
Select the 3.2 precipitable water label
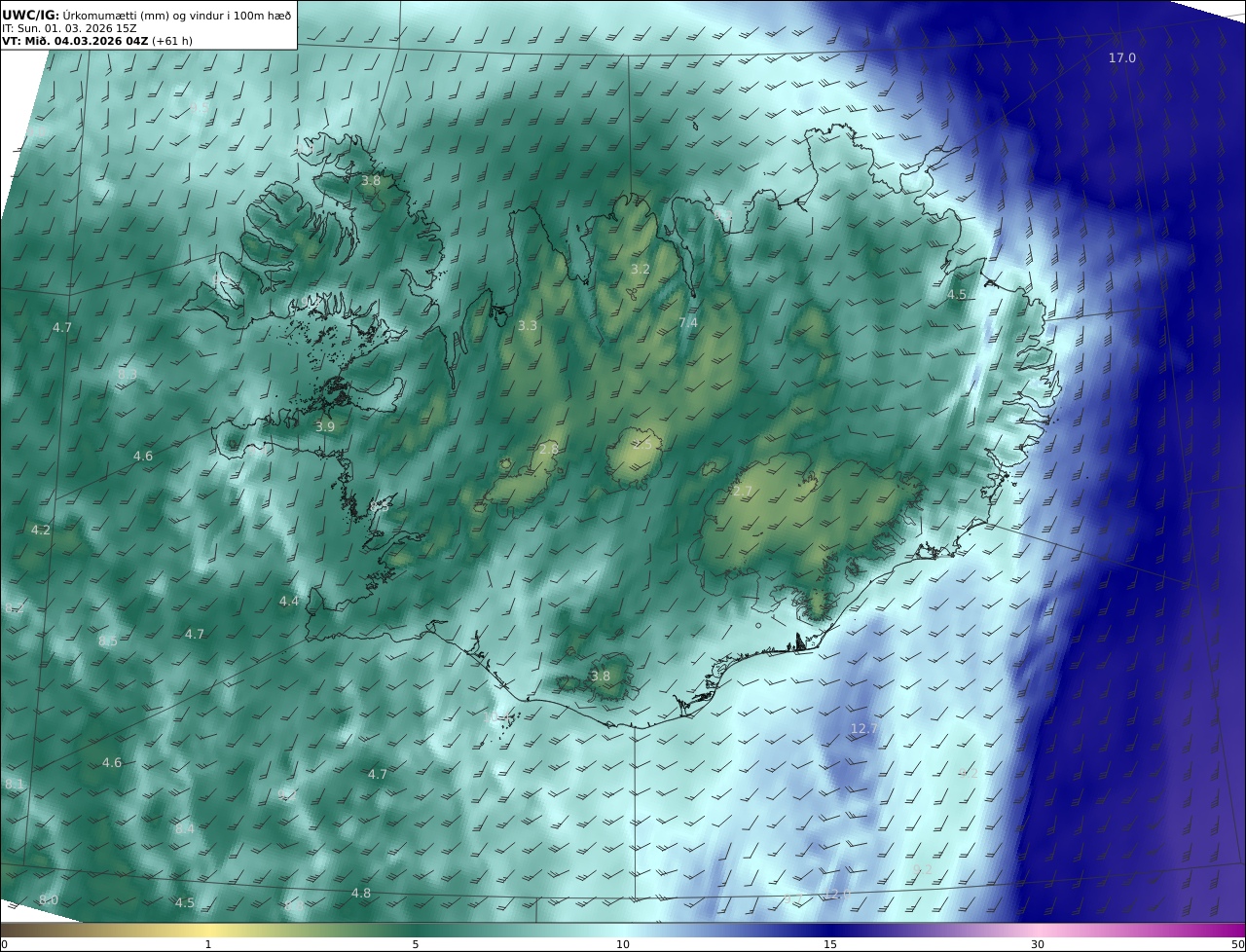[x=640, y=270]
